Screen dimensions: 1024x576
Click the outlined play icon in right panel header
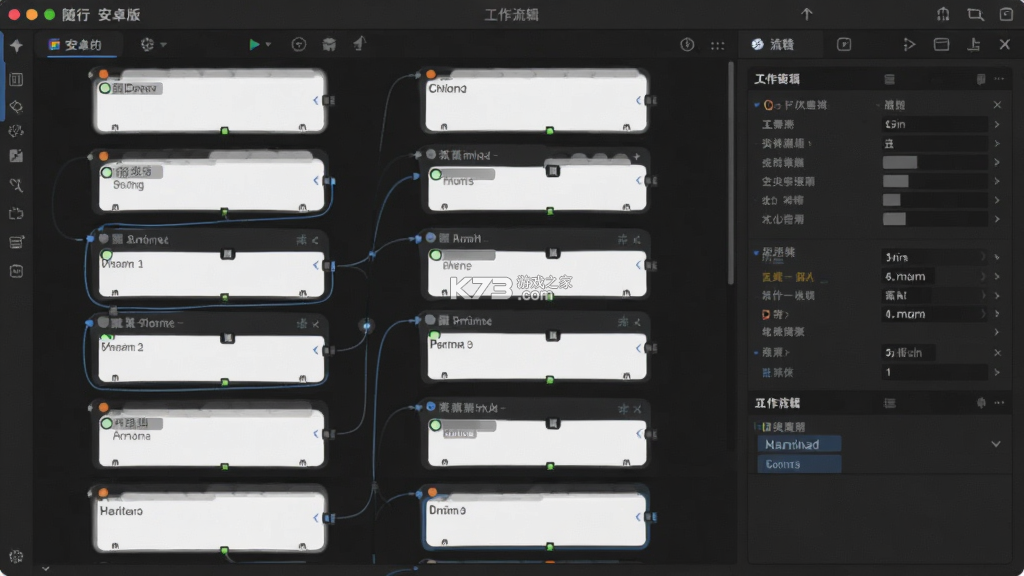(x=909, y=44)
